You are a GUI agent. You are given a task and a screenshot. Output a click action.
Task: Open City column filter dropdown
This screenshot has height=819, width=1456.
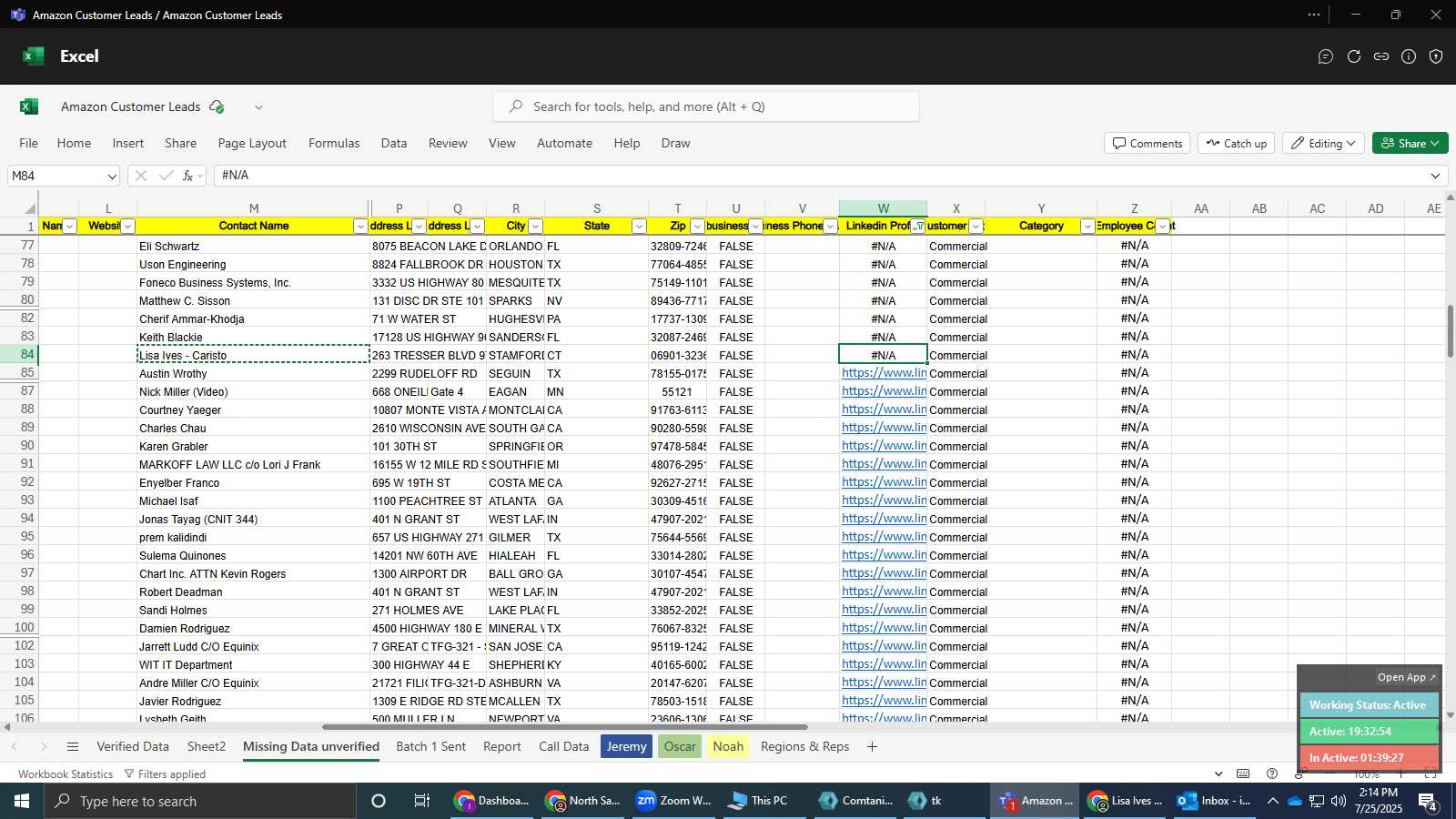[x=535, y=227]
